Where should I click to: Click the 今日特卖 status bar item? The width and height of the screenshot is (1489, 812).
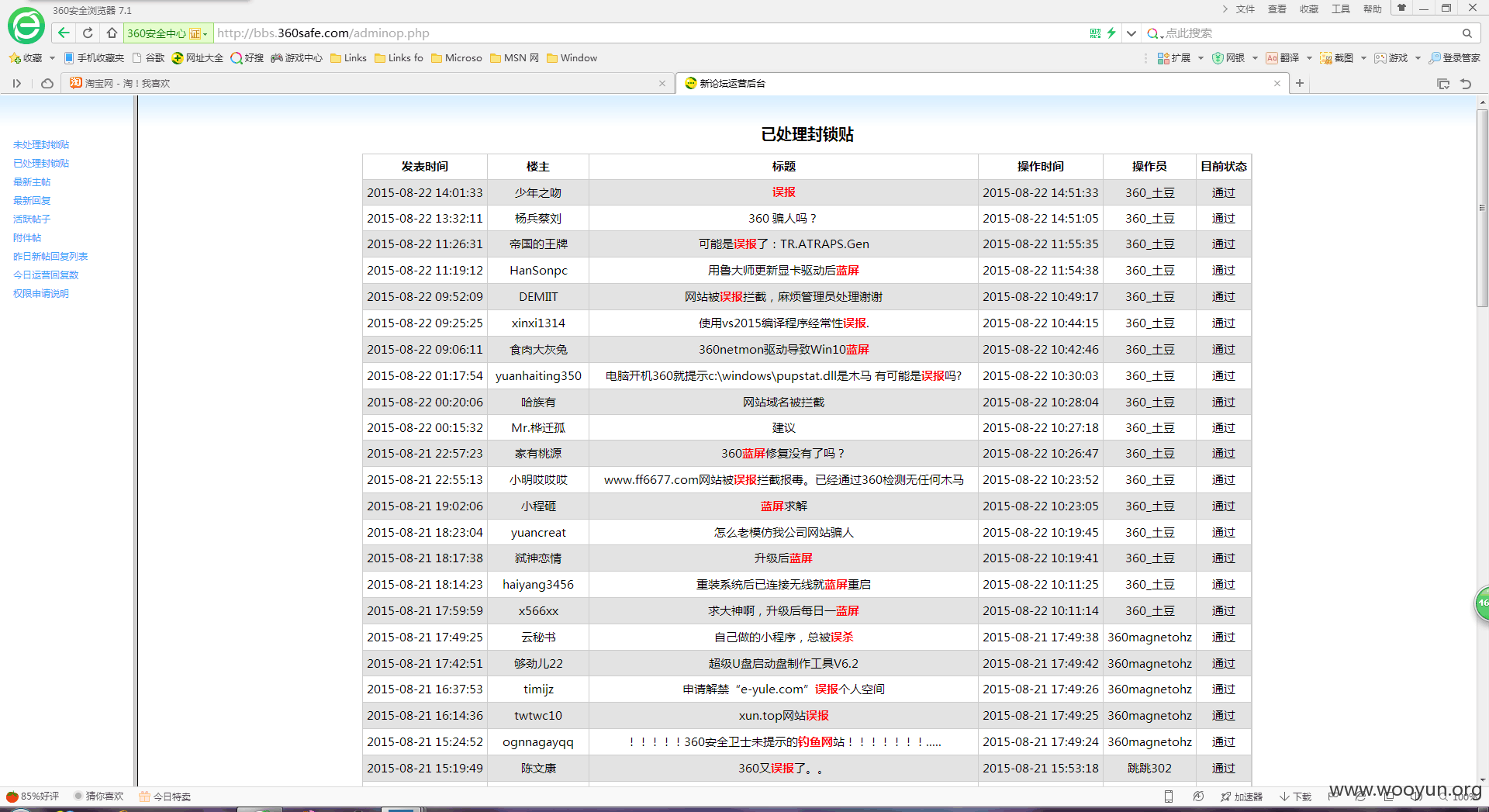[x=165, y=796]
